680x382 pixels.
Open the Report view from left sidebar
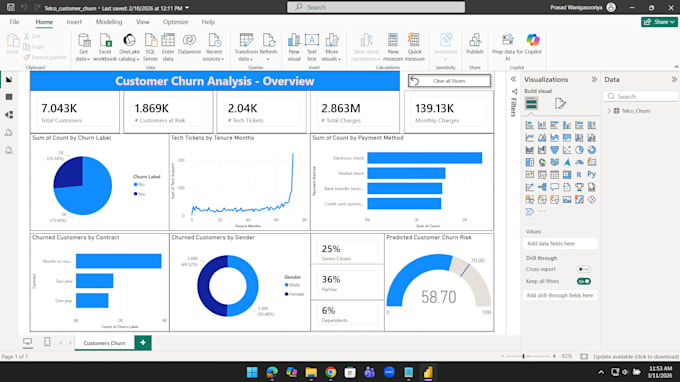point(9,79)
